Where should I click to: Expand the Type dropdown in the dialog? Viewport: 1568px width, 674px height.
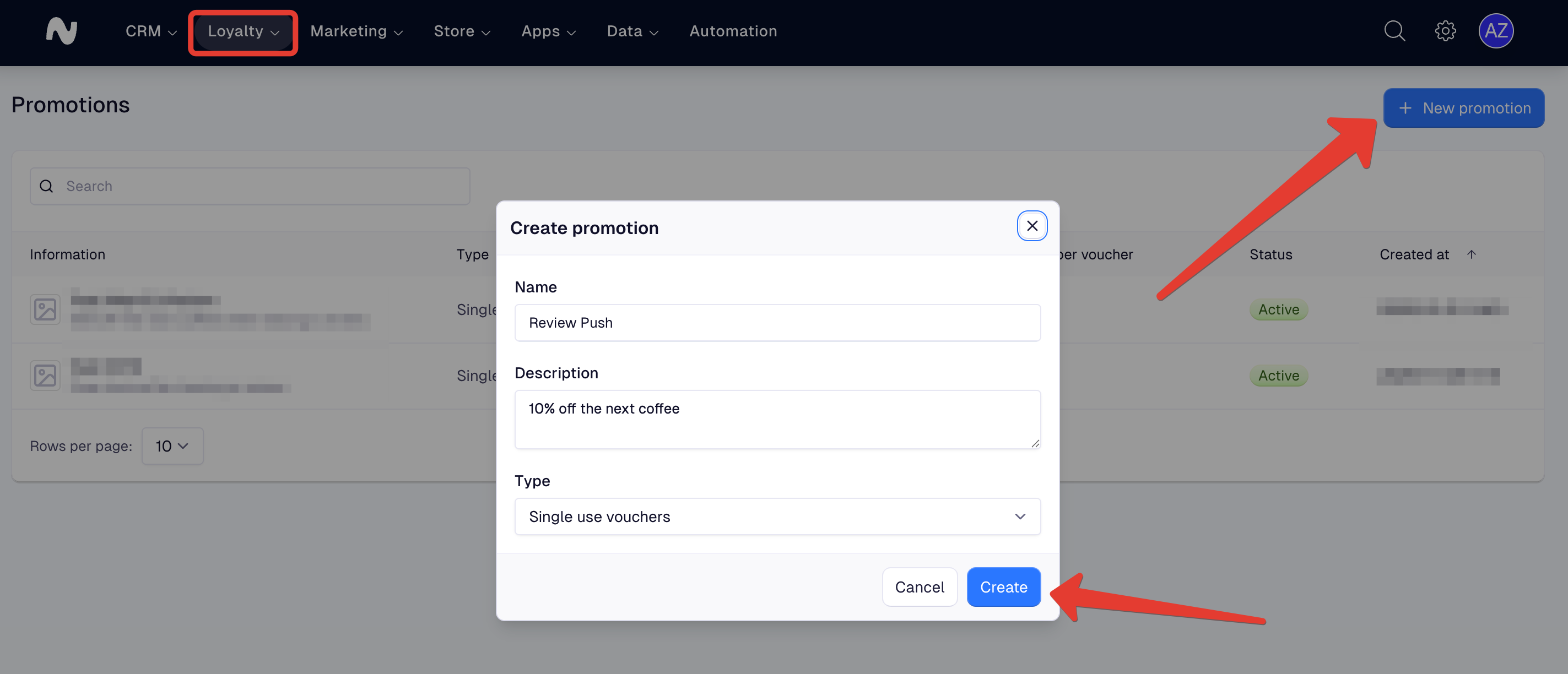click(777, 517)
